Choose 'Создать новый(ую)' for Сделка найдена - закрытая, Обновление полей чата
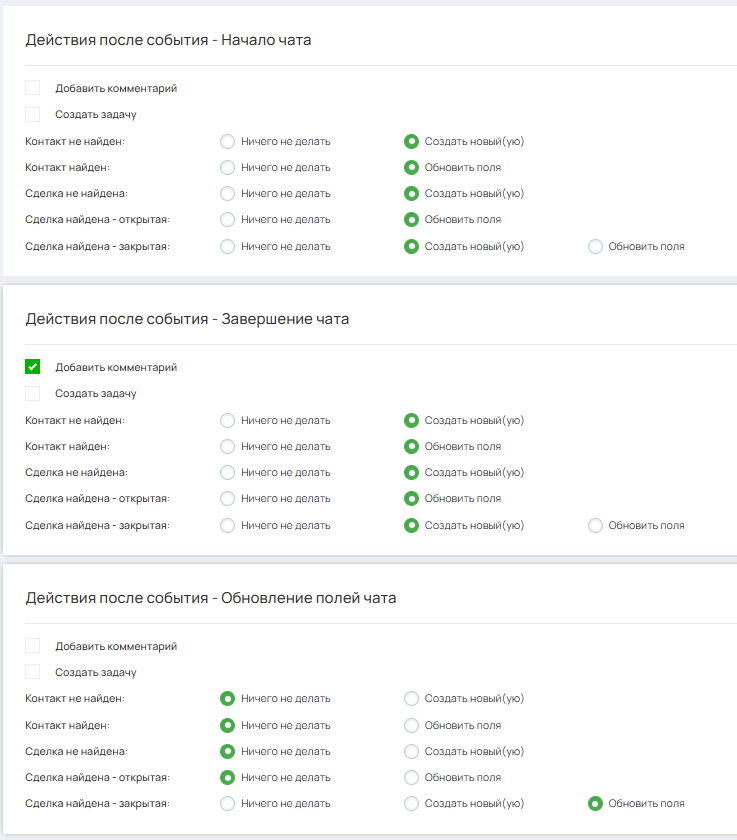Screen dimensions: 737x840 coord(411,803)
